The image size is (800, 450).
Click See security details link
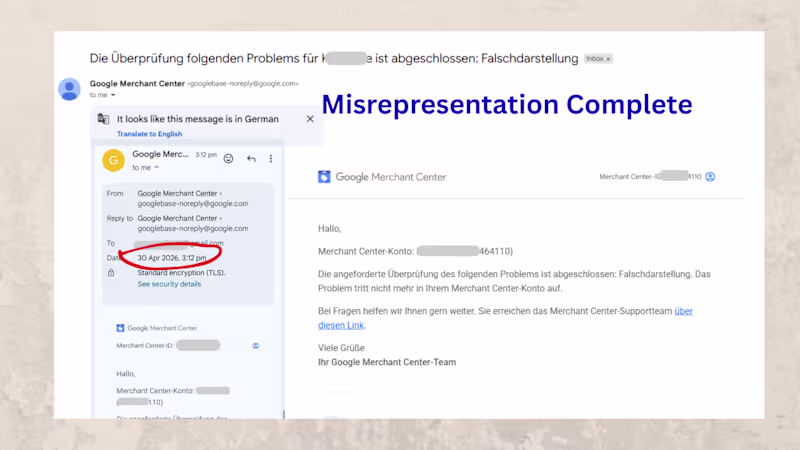tap(169, 284)
